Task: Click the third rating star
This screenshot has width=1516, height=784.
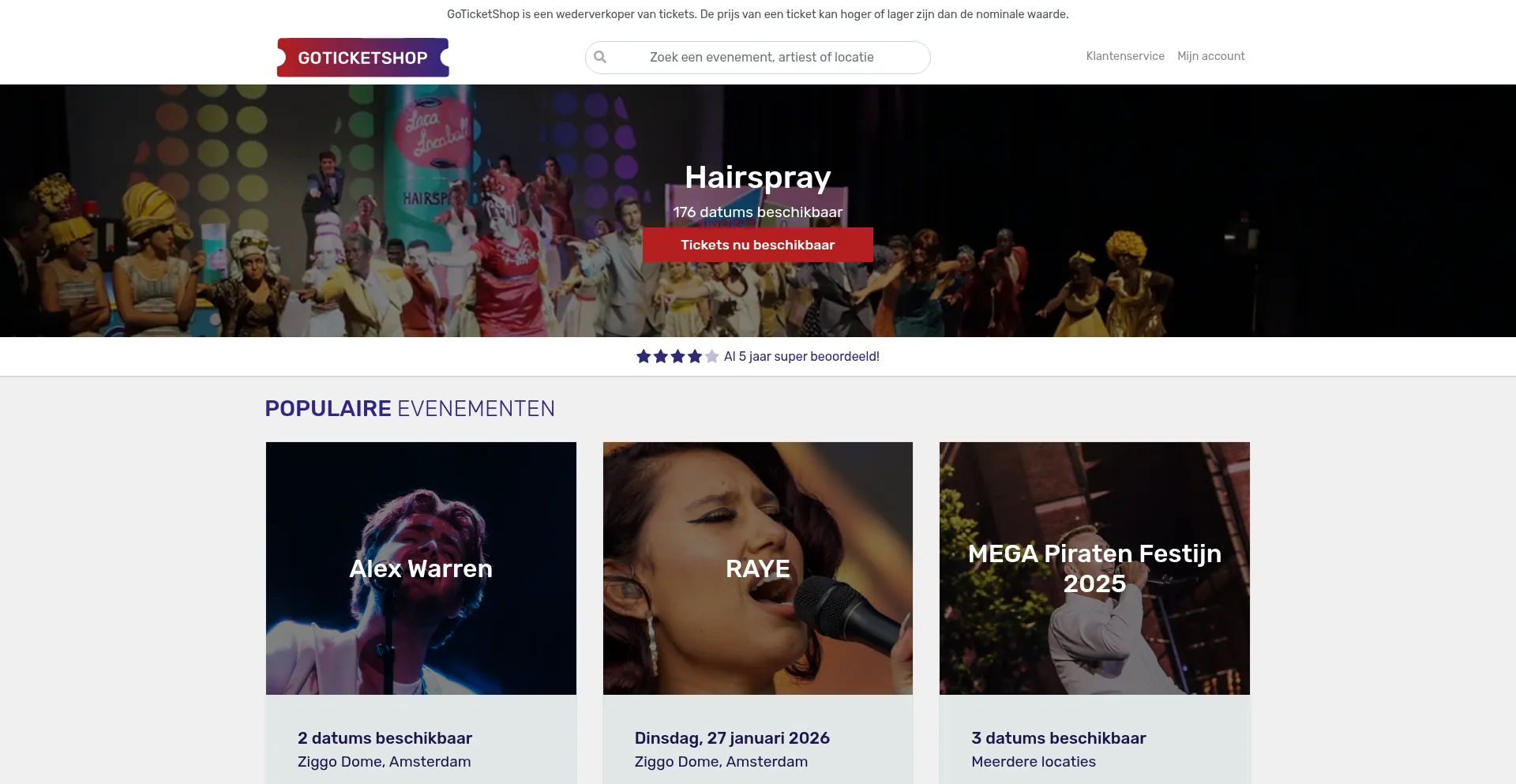Action: coord(677,357)
